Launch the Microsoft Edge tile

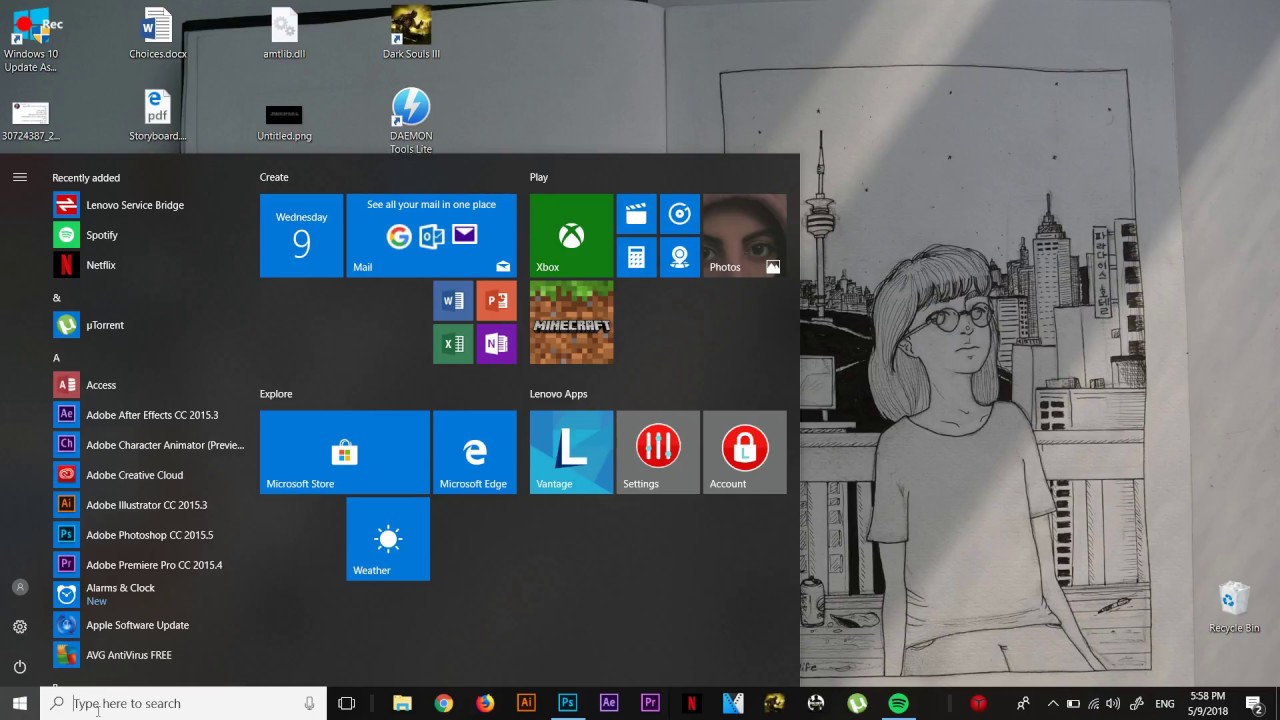(474, 452)
